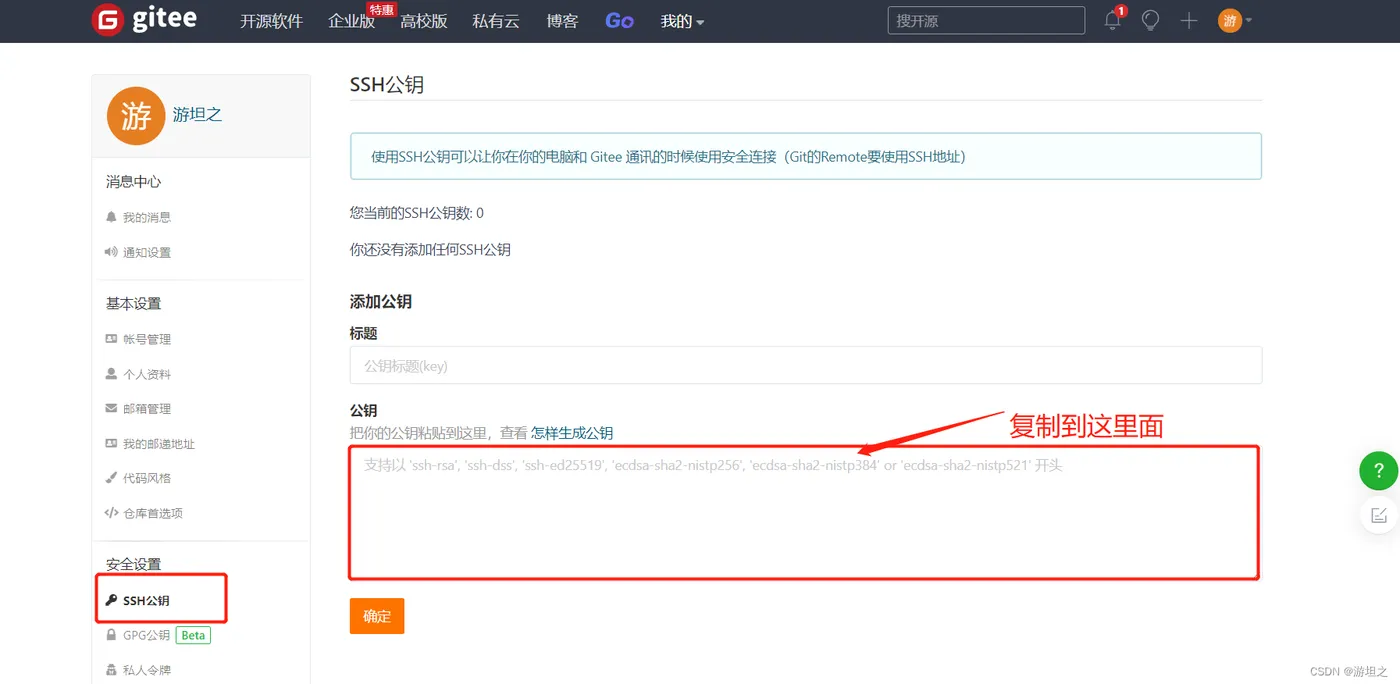Click the lock icon beside GPG公钥

click(112, 634)
